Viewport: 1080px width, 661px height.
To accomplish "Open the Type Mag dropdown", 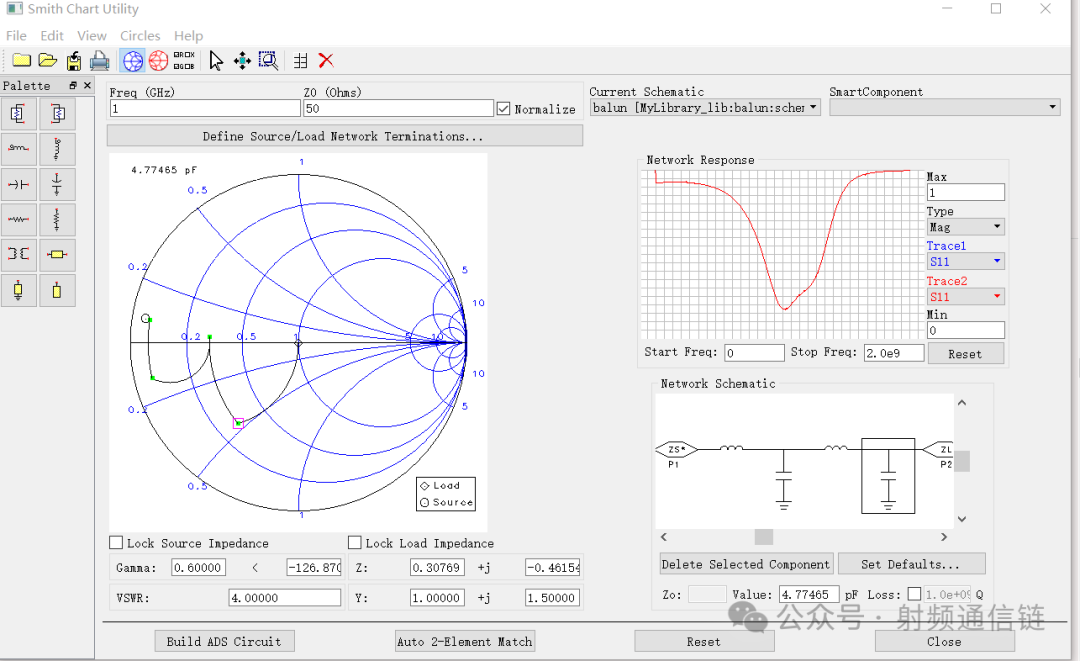I will [965, 227].
